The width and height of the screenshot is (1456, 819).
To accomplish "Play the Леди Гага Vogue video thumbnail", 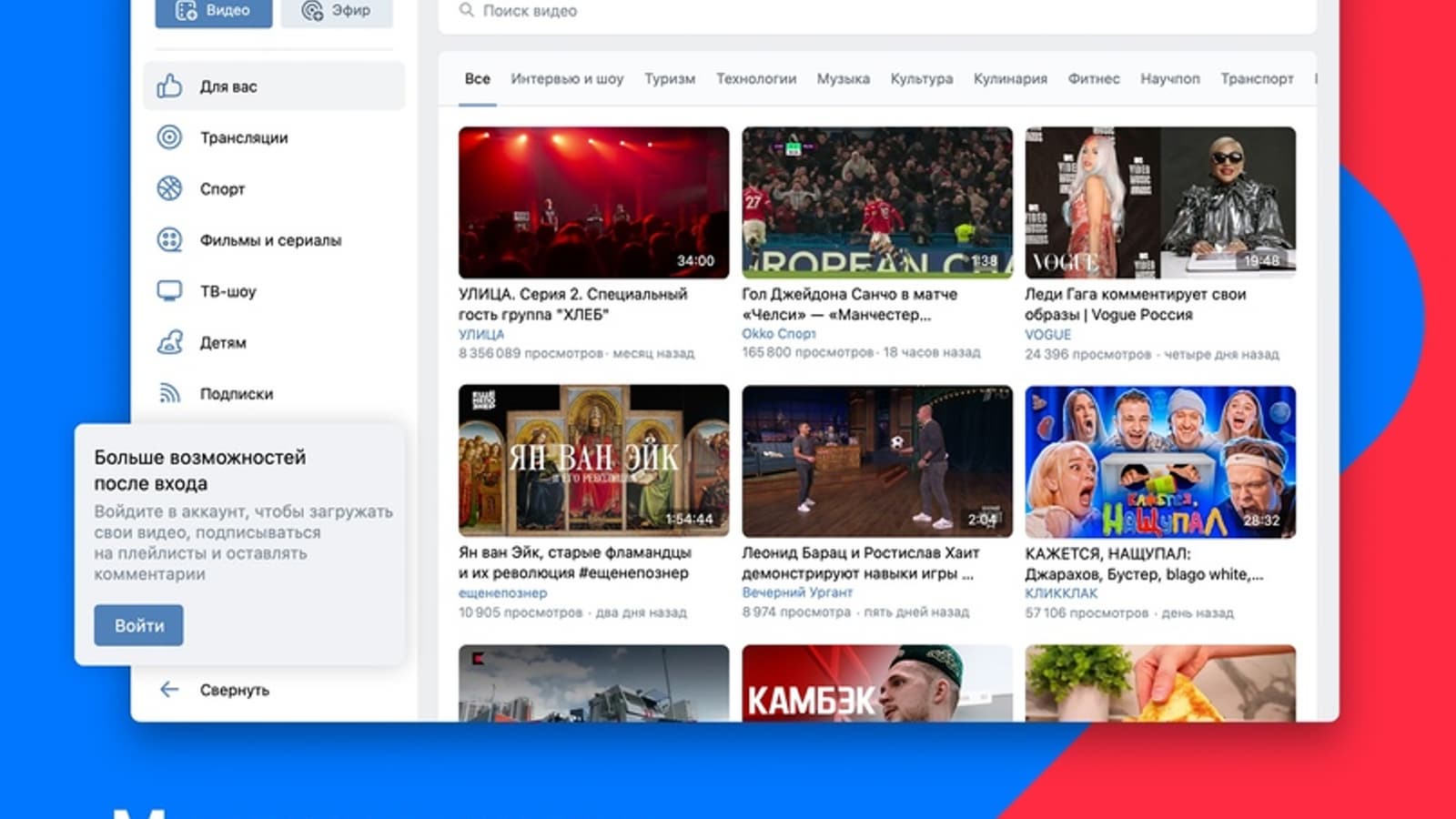I will [x=1160, y=202].
